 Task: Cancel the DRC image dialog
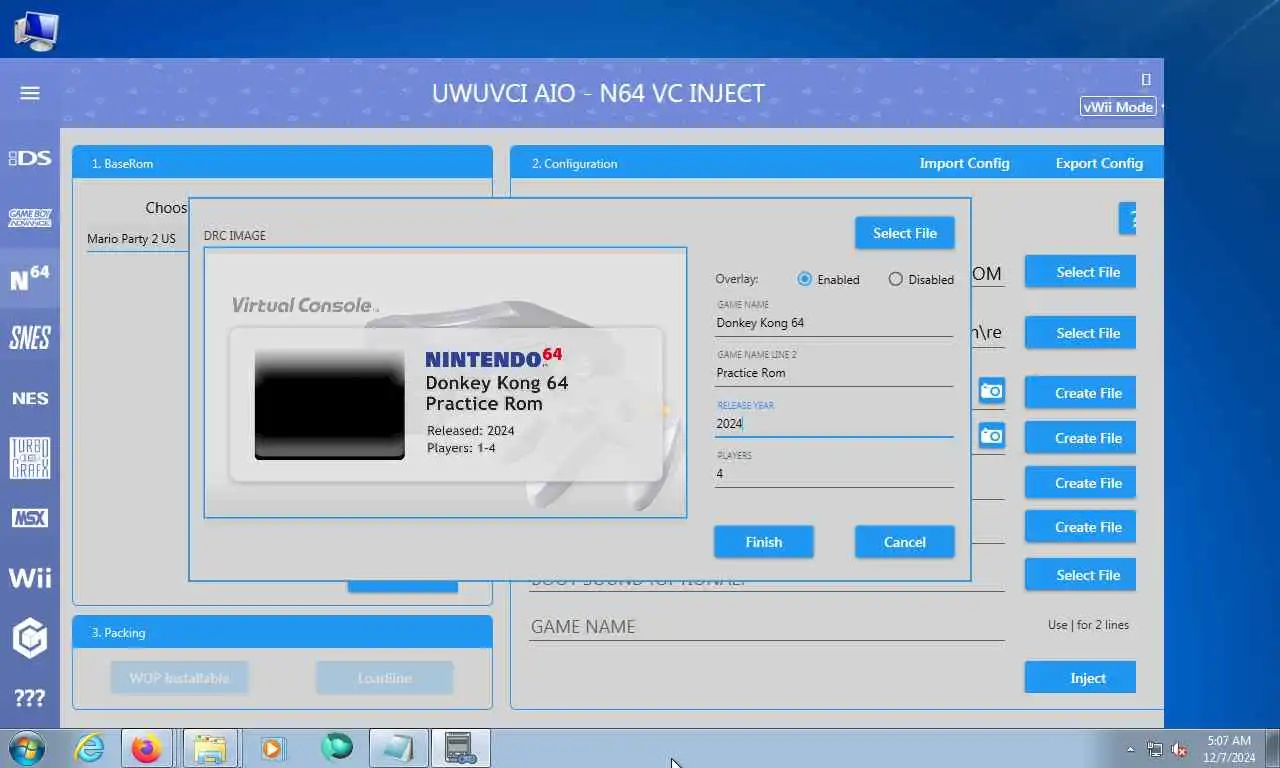click(904, 542)
